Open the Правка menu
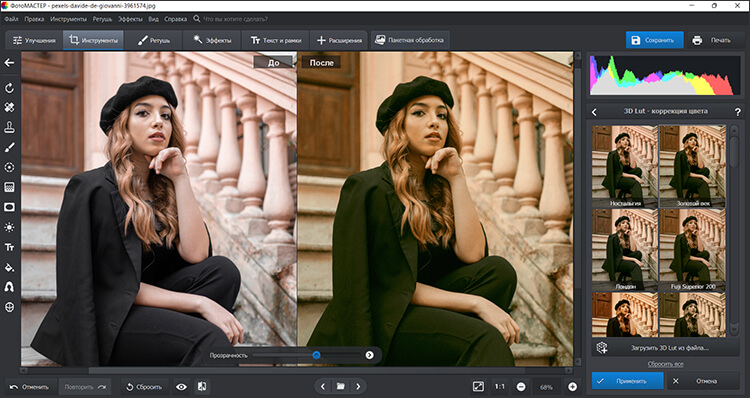Screen dimensions: 750x398 (34, 19)
